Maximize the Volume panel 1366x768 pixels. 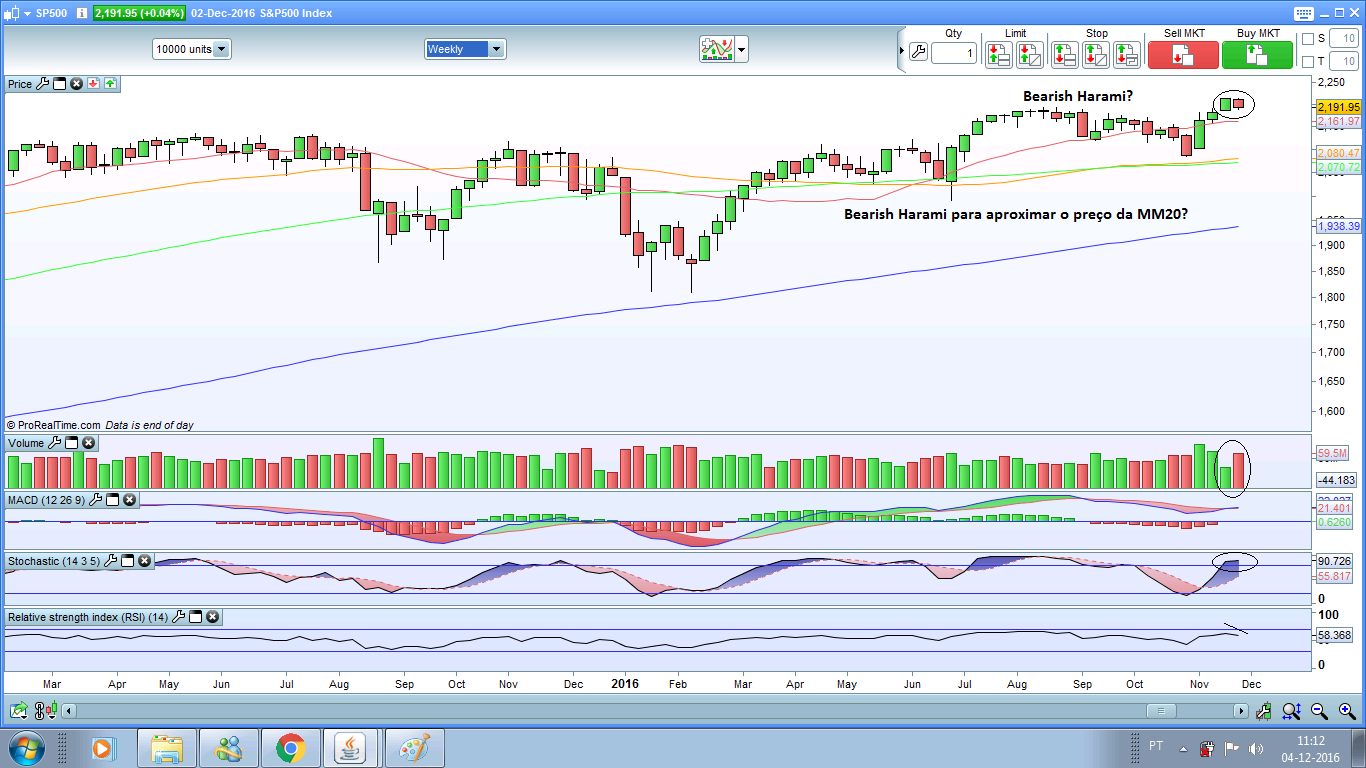(71, 443)
